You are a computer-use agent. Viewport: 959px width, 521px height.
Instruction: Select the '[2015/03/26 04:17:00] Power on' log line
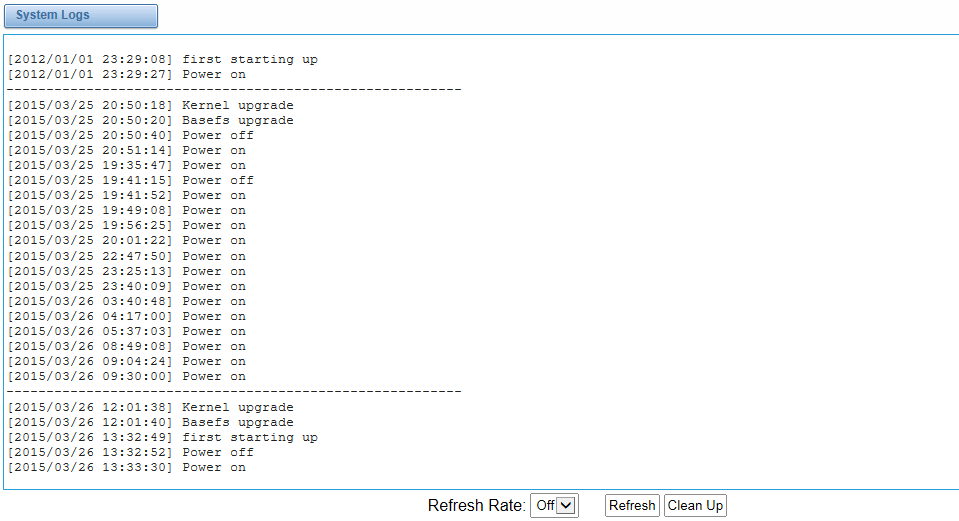(127, 316)
